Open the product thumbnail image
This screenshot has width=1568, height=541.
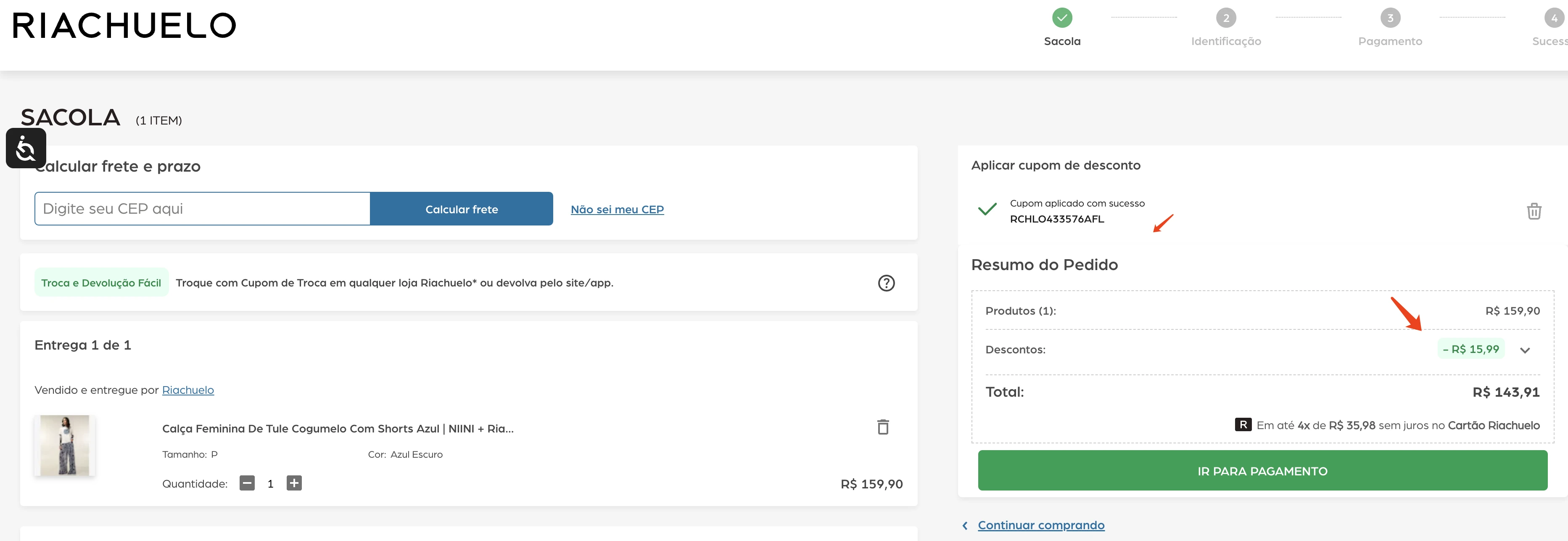64,446
